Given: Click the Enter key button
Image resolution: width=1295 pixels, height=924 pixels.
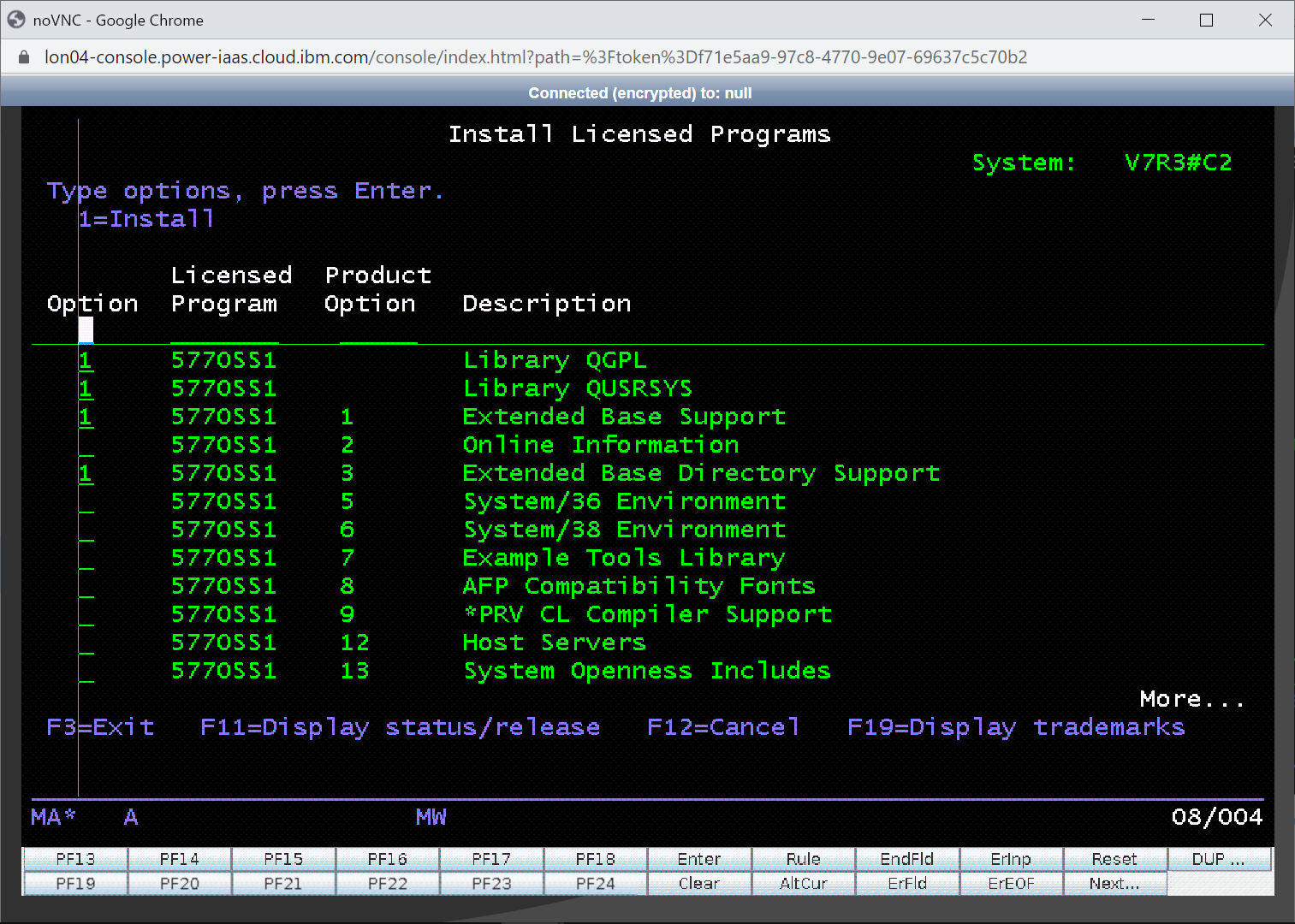Looking at the screenshot, I should [x=699, y=859].
